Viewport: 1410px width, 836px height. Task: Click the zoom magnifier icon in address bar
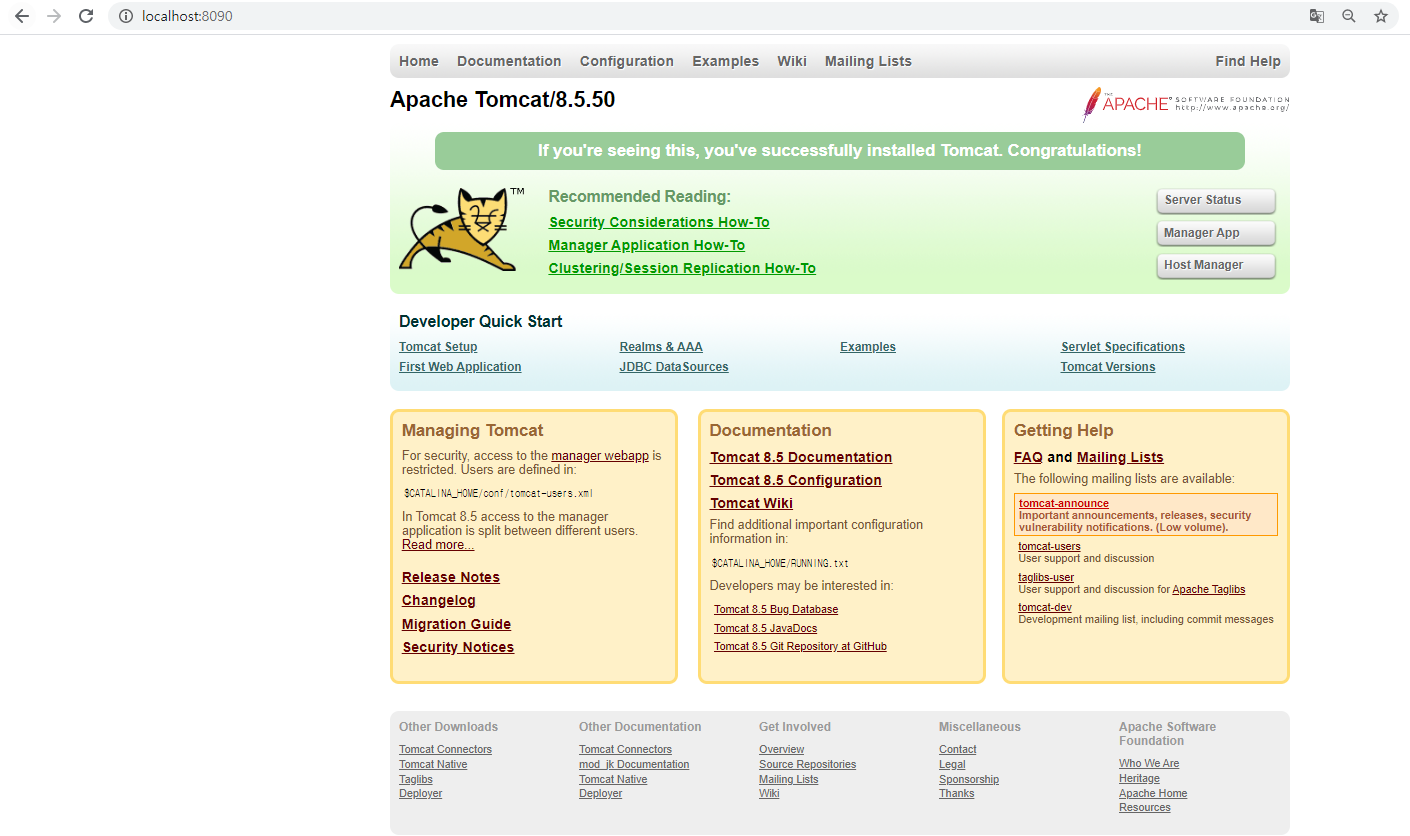pyautogui.click(x=1349, y=16)
